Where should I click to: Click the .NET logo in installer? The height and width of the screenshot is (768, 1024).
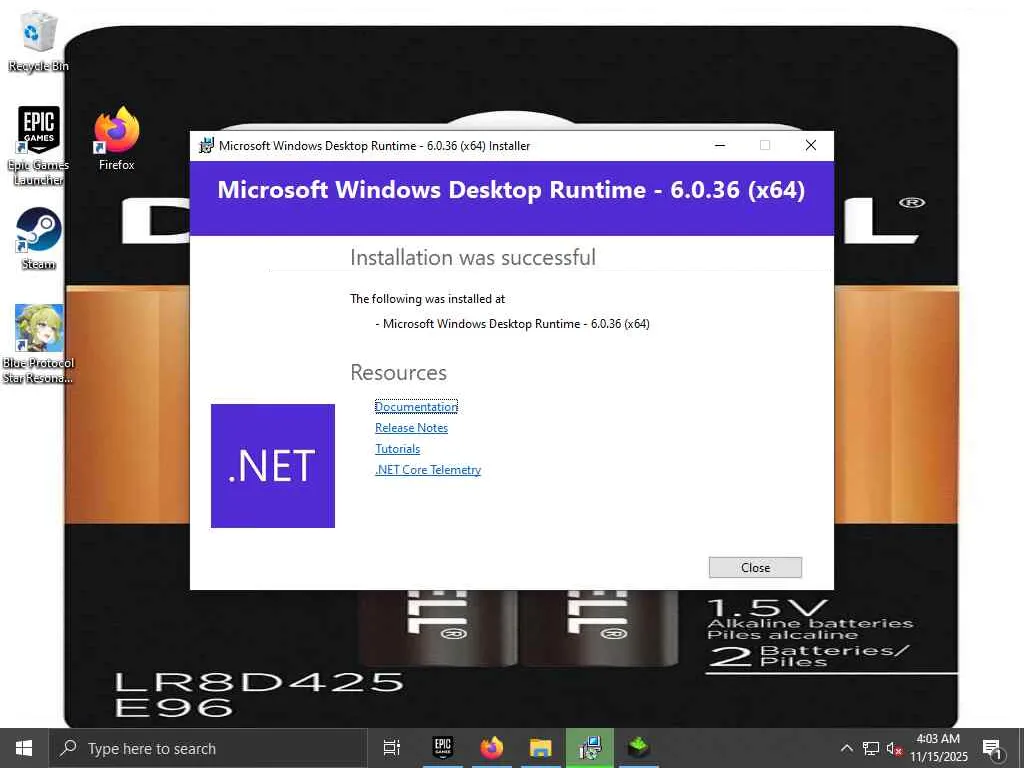click(273, 466)
